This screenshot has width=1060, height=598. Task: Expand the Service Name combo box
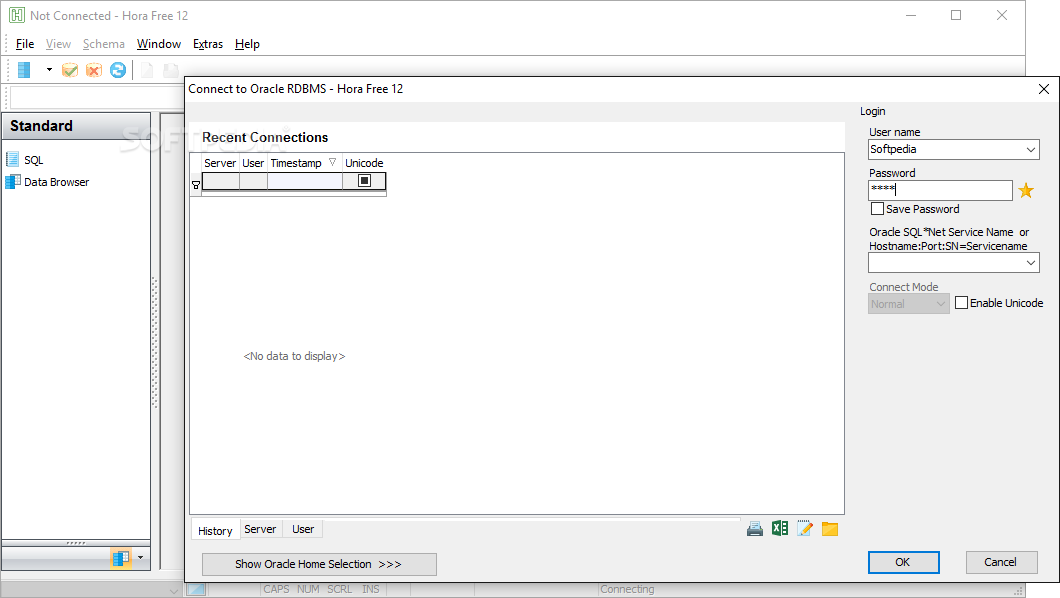1031,262
